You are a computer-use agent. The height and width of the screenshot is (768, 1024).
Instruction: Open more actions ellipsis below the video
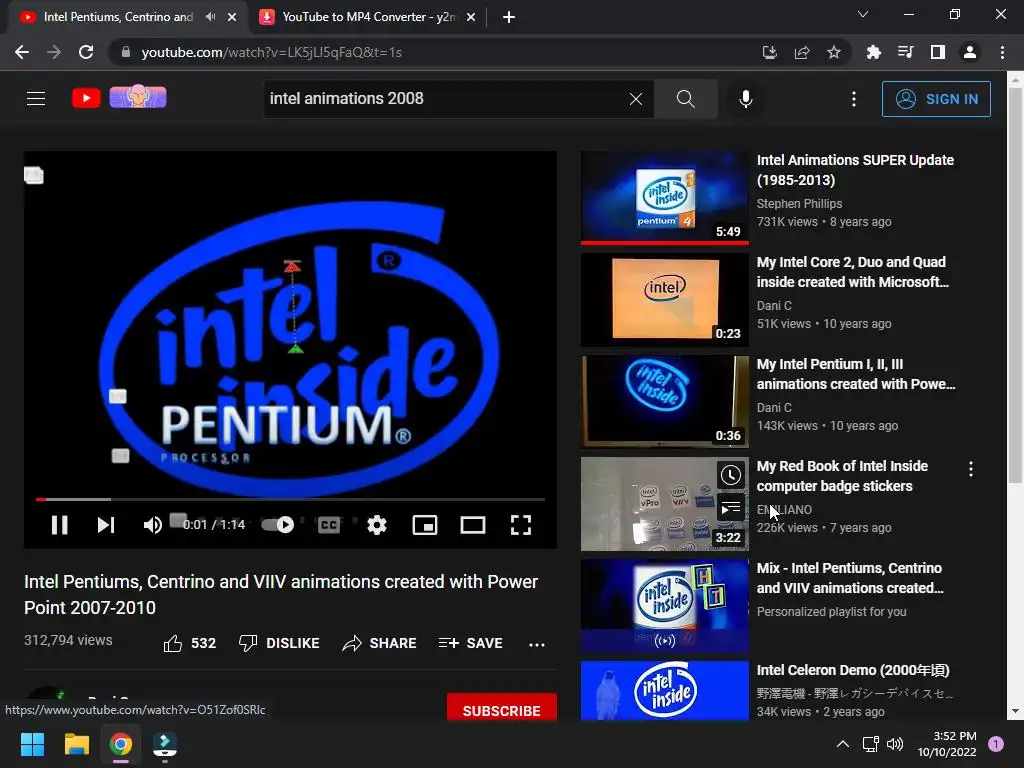click(537, 645)
